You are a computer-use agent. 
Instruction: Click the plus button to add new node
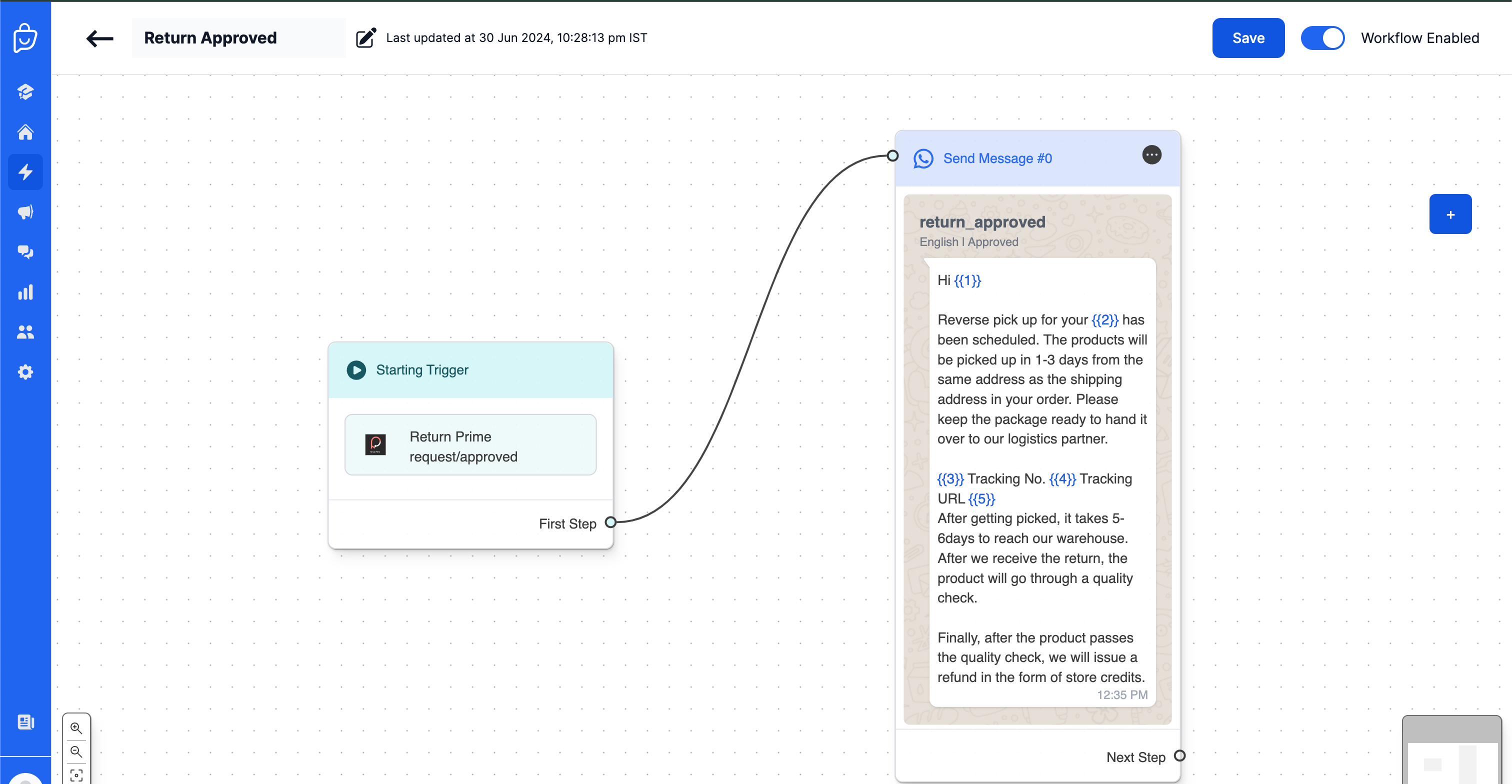click(x=1450, y=214)
